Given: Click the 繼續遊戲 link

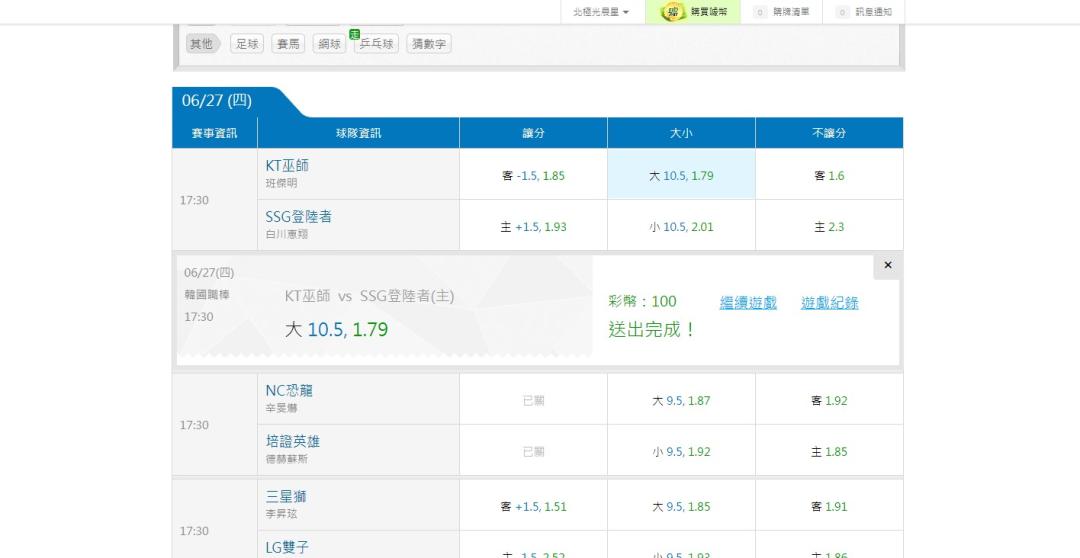Looking at the screenshot, I should [x=748, y=302].
